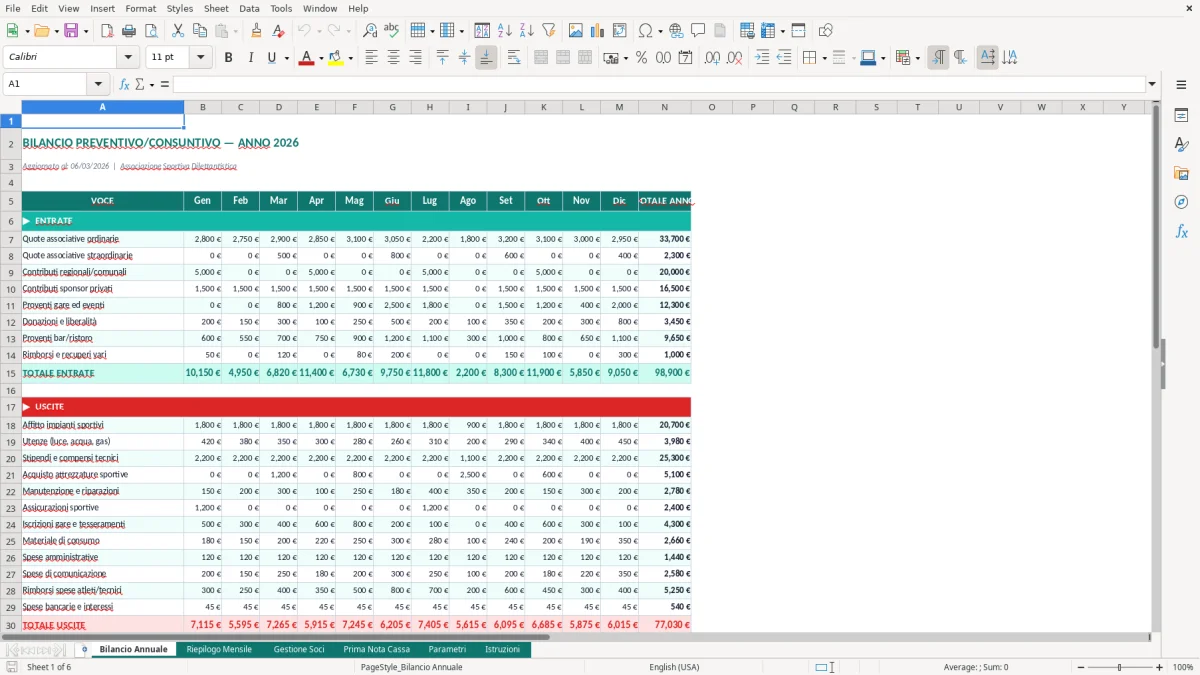Toggle the AutoFilter funnel icon
This screenshot has height=675, width=1200.
(548, 31)
